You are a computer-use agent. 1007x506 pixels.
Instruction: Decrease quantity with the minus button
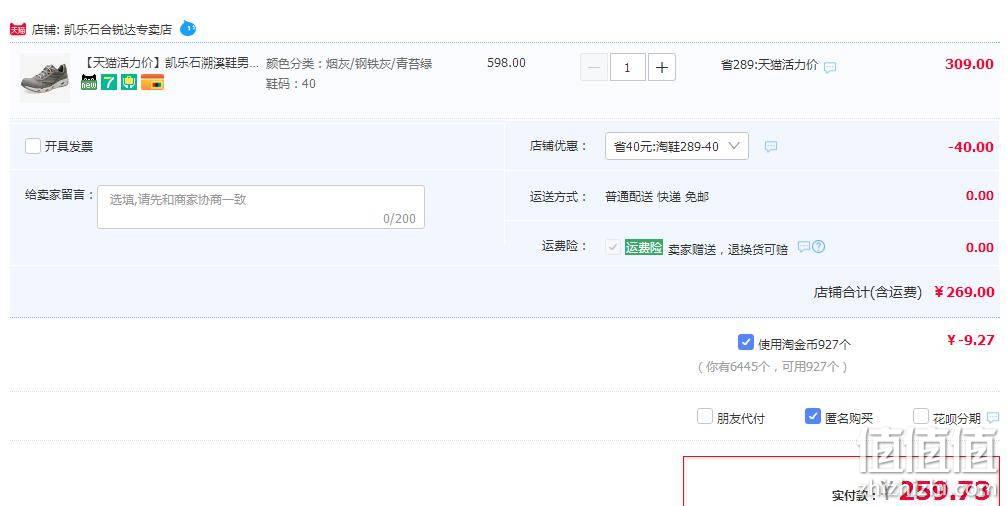[594, 67]
